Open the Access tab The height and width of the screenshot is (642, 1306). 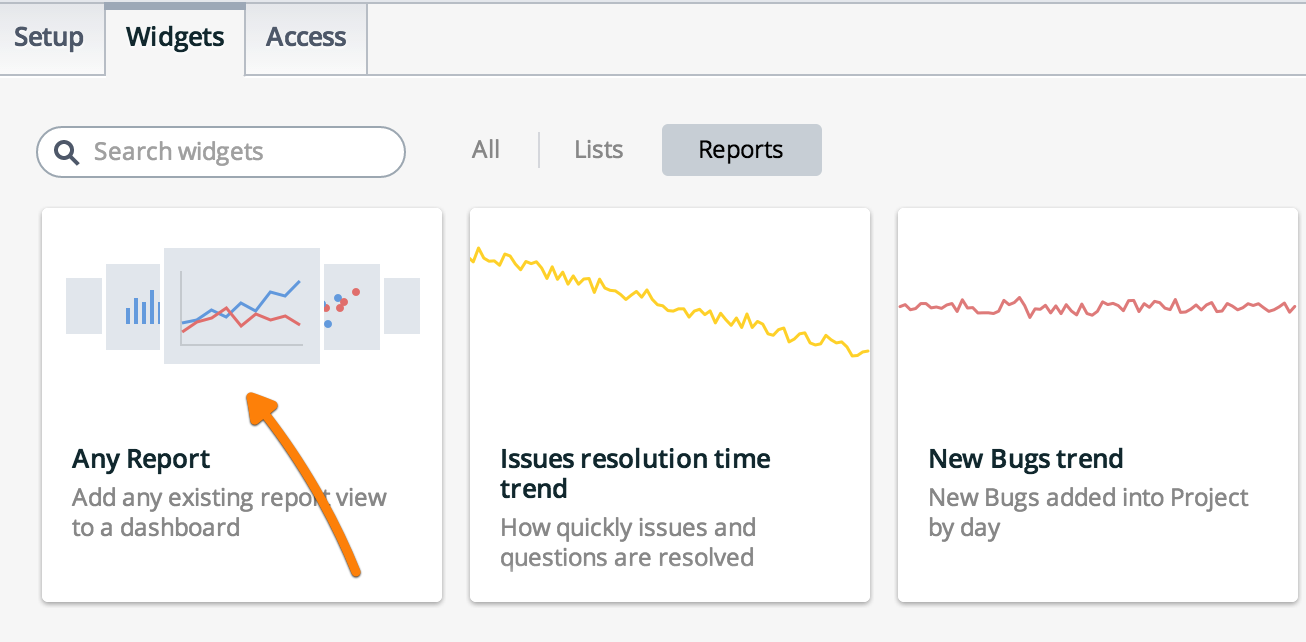(305, 38)
